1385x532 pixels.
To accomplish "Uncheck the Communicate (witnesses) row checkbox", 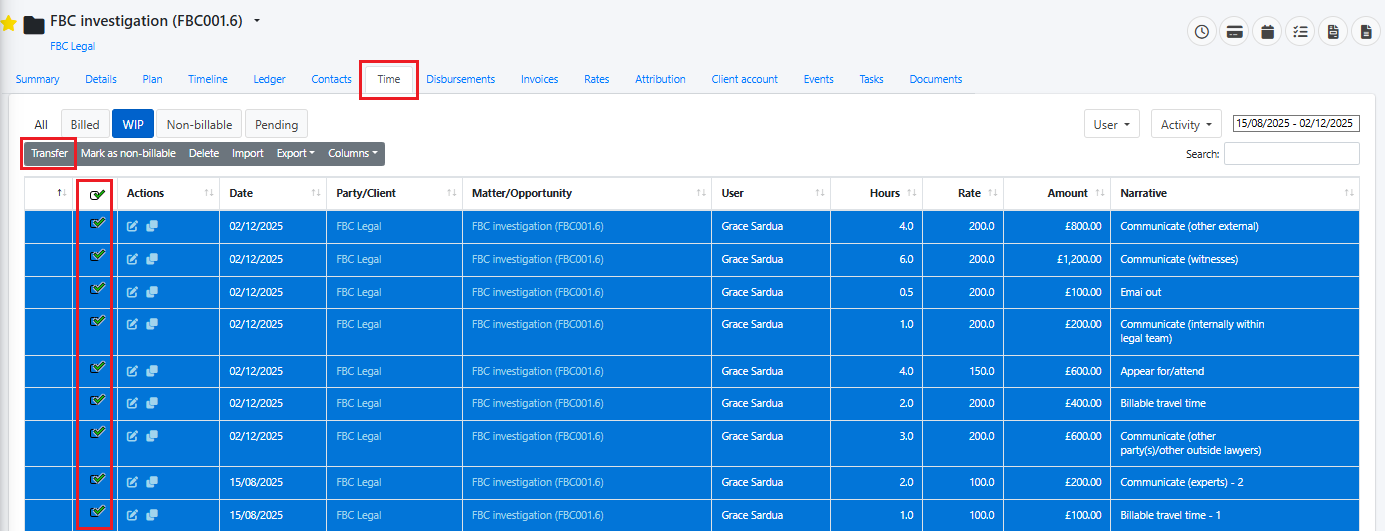I will [x=97, y=257].
